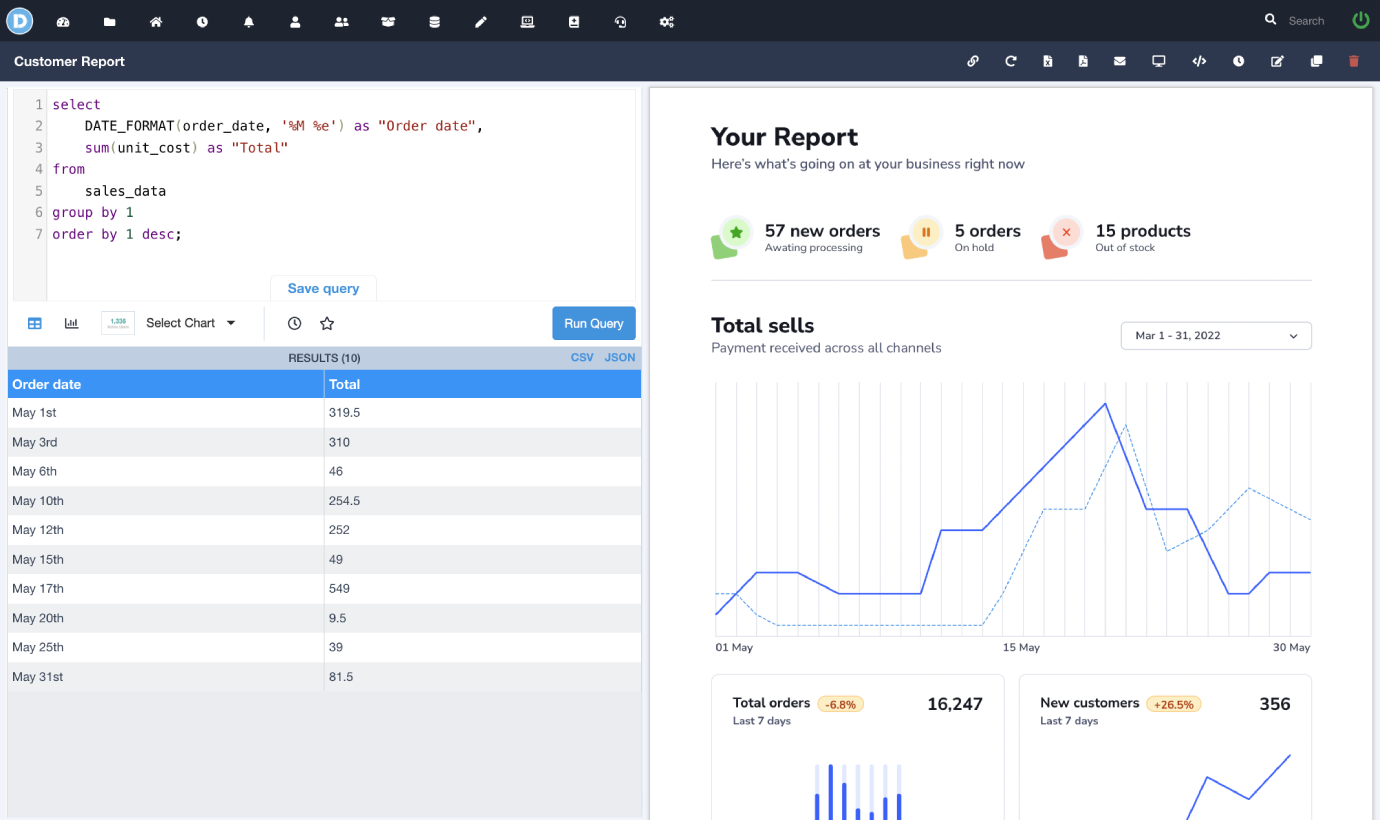The image size is (1380, 820).
Task: Download results as CSV
Action: 582,357
